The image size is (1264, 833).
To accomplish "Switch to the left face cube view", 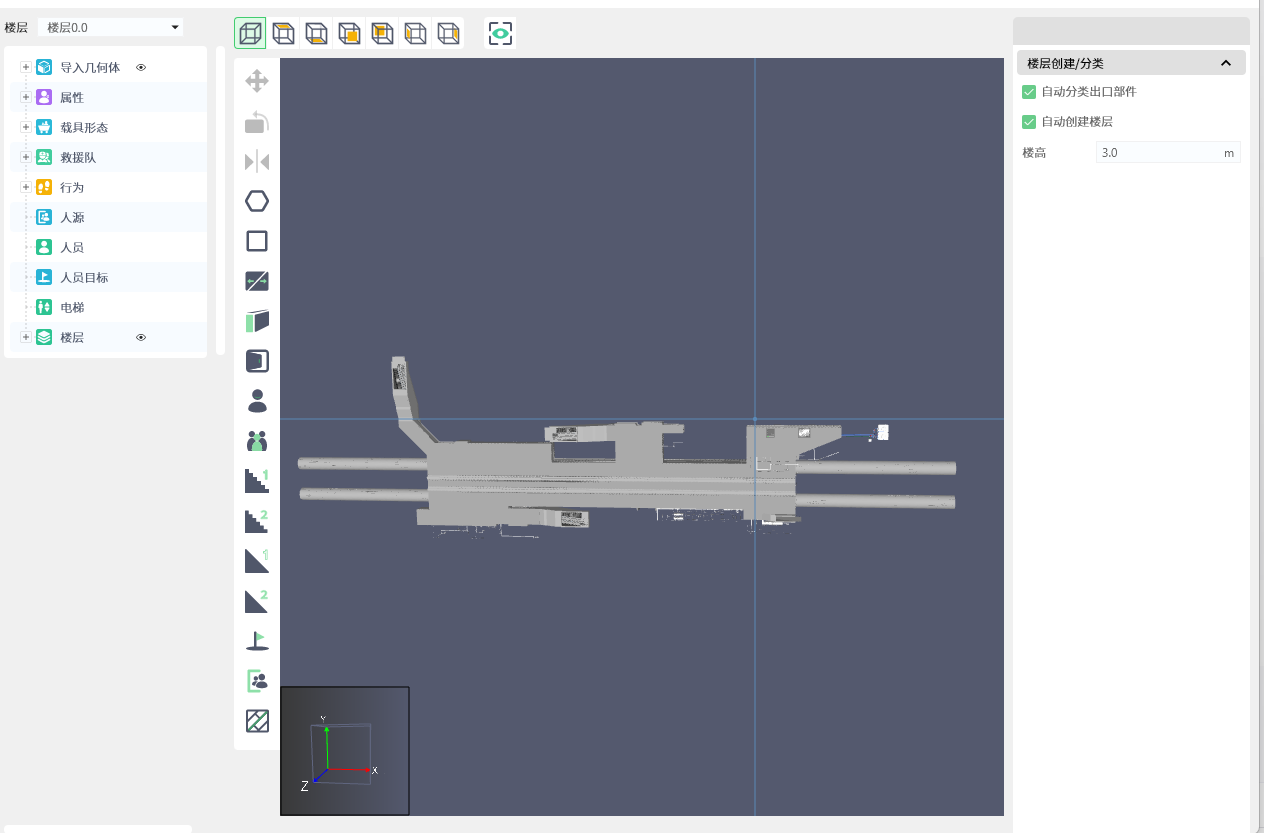I will pyautogui.click(x=415, y=33).
